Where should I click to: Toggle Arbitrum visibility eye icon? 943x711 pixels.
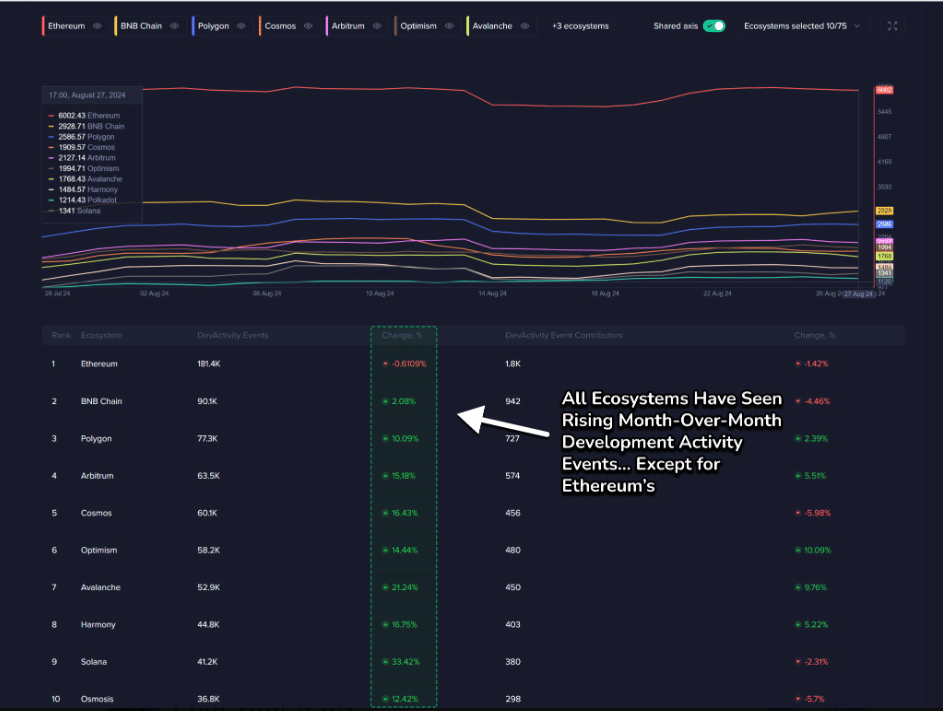[x=377, y=26]
